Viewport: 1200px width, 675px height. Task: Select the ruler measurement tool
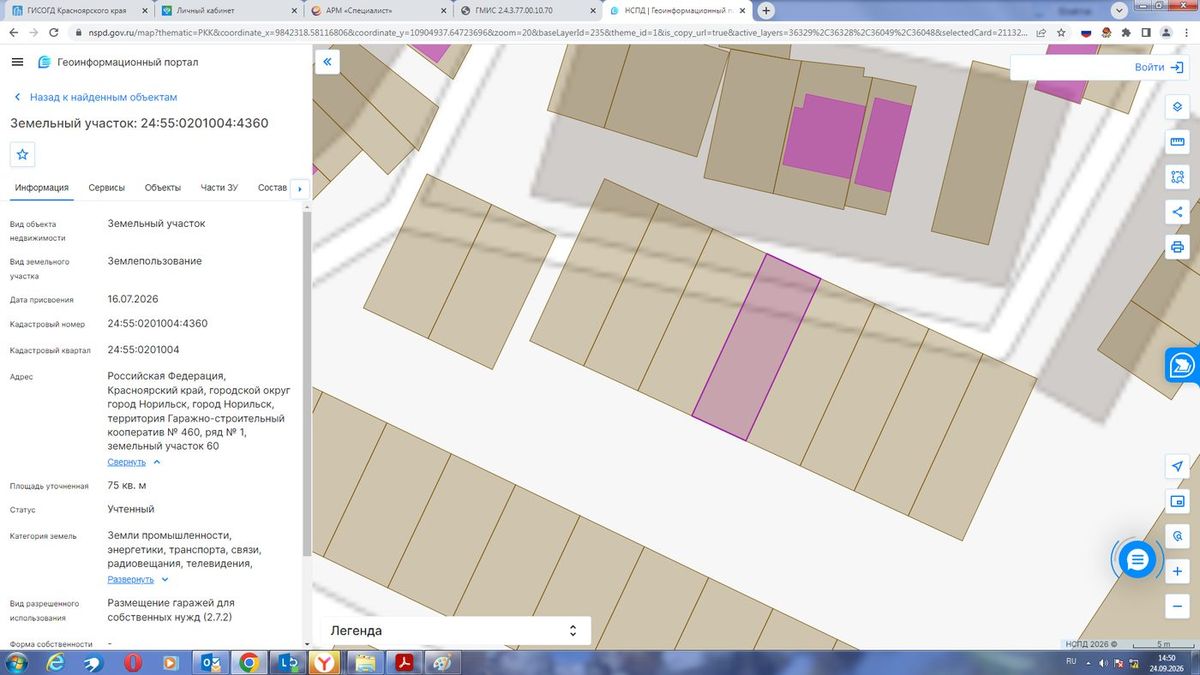[1177, 142]
